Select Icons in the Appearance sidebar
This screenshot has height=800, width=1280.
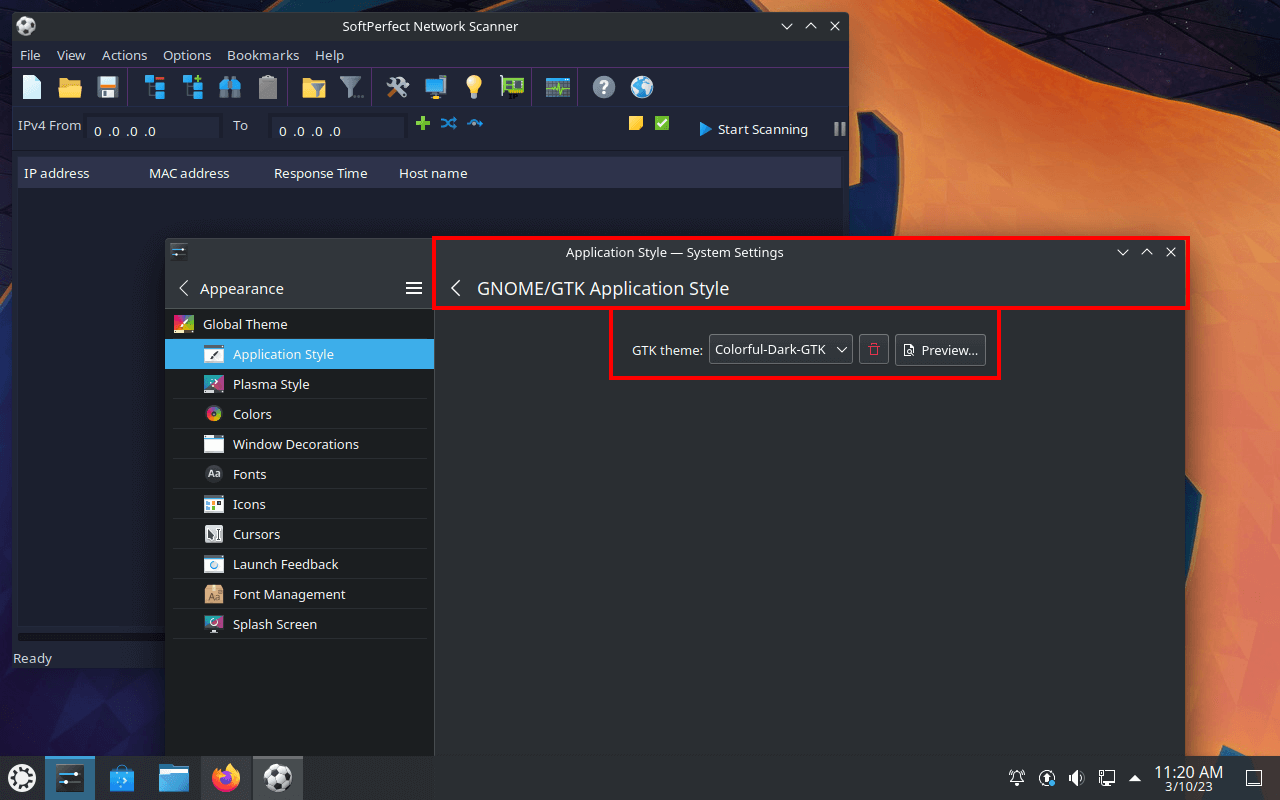[299, 504]
